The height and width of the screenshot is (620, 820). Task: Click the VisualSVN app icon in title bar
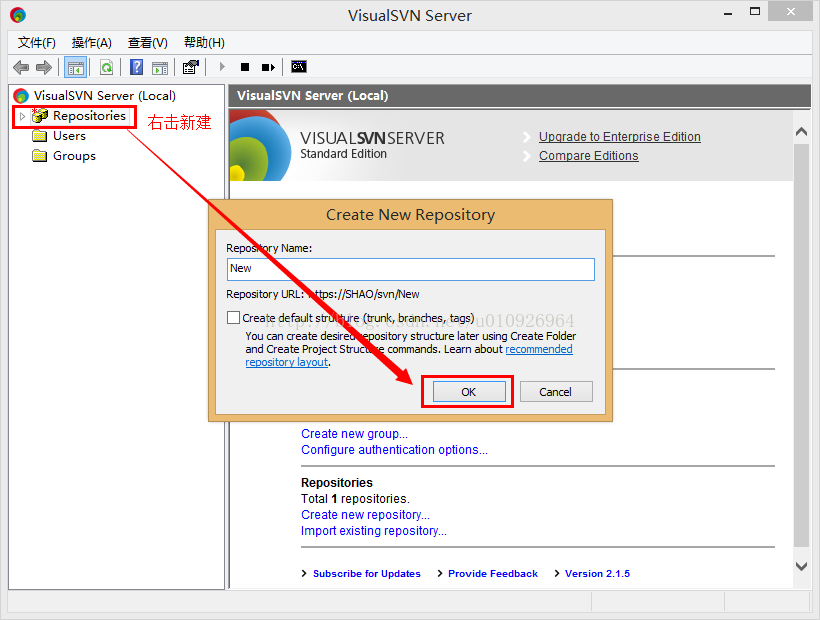[x=18, y=15]
